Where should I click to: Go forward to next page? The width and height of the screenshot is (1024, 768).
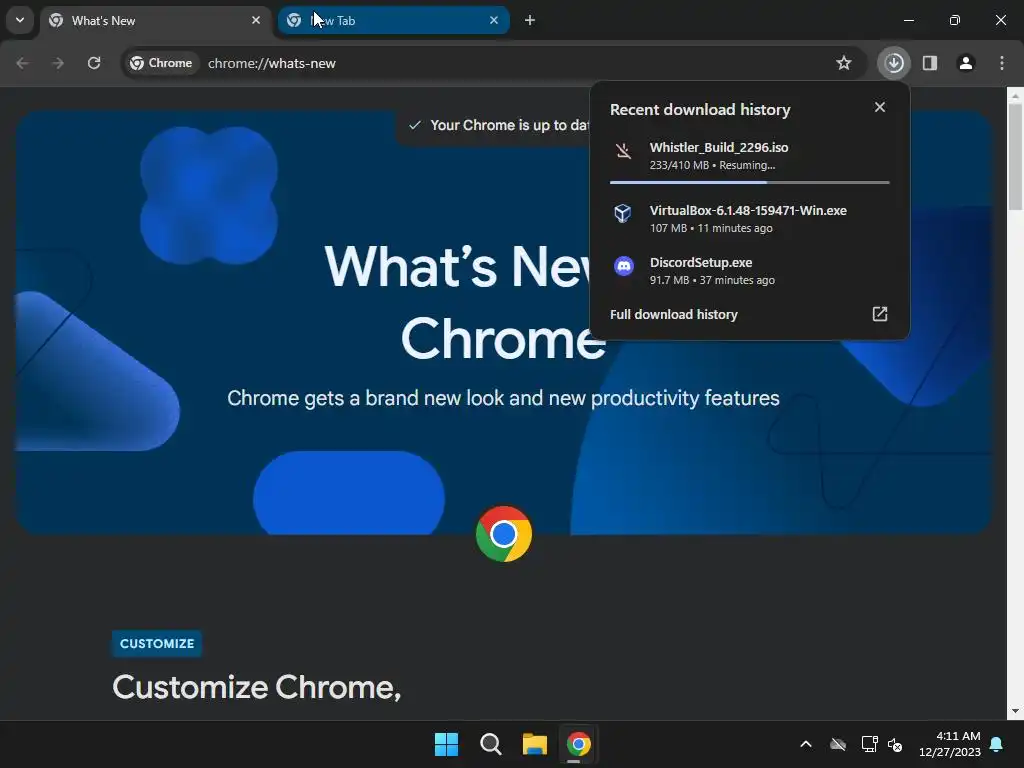pyautogui.click(x=58, y=63)
